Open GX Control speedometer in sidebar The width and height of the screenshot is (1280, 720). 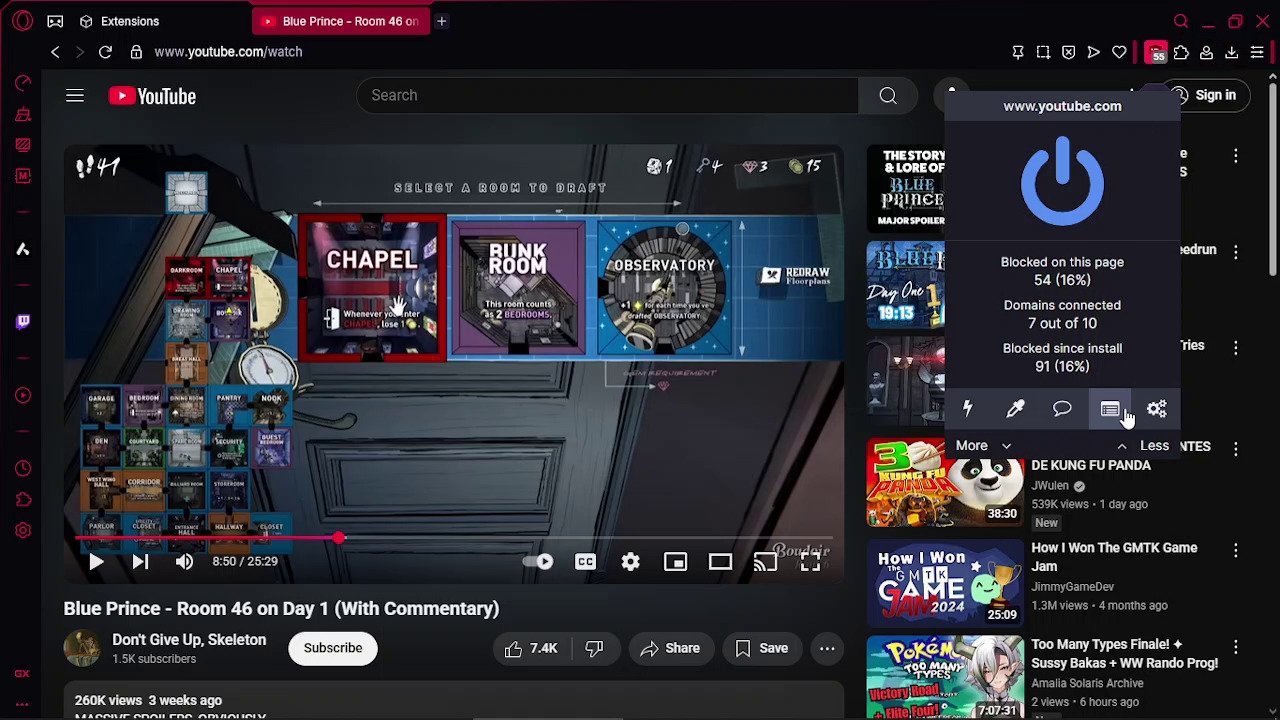(23, 83)
